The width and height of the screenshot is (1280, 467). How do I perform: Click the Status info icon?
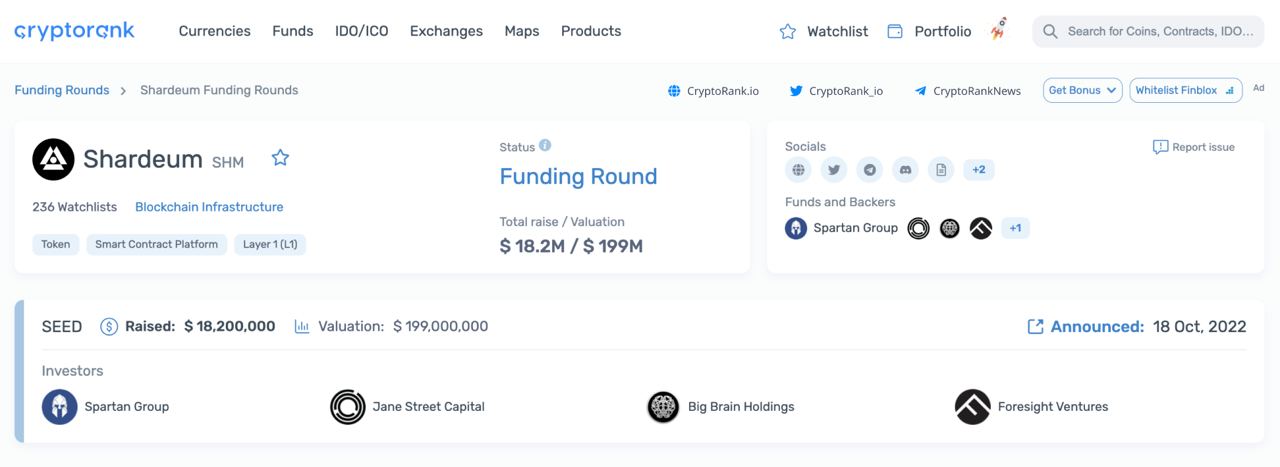pyautogui.click(x=545, y=146)
